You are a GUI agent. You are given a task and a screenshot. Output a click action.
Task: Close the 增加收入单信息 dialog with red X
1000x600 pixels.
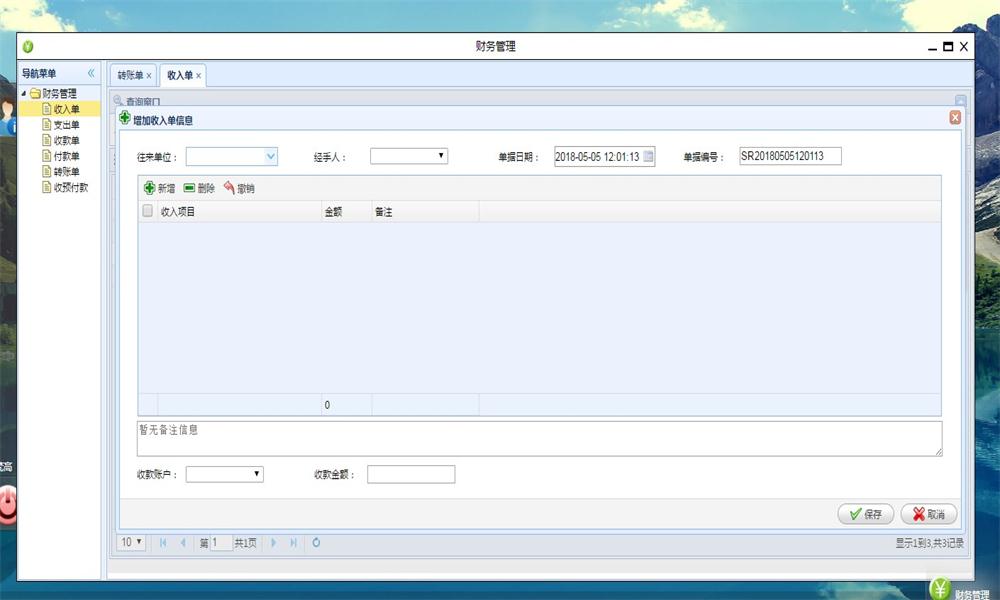[x=955, y=118]
